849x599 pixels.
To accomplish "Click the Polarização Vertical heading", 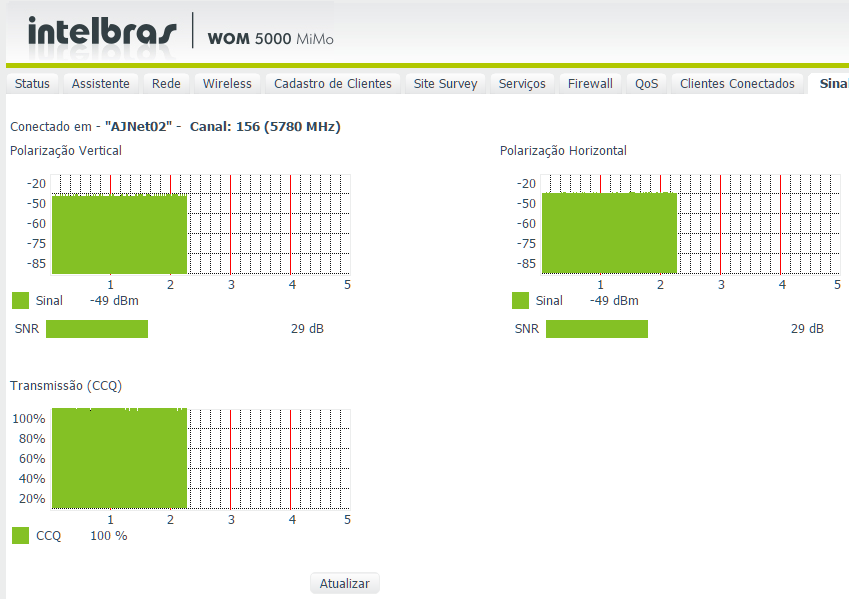I will [x=66, y=151].
